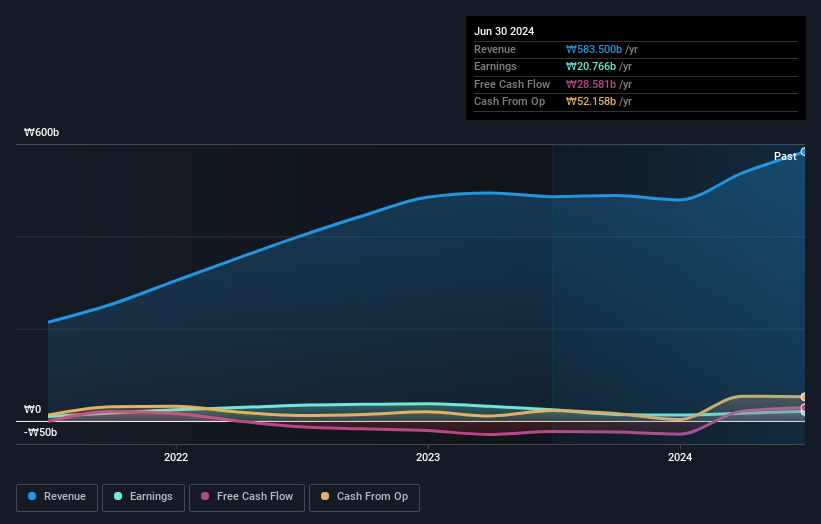This screenshot has height=524, width=821.
Task: Select the 2022 x-axis label
Action: pos(176,457)
